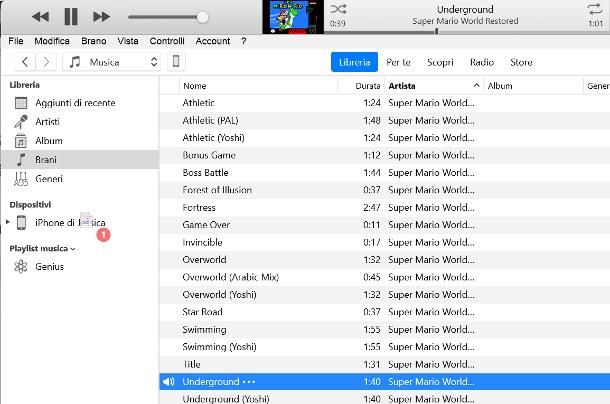Open the Musica media type dropdown
610x404 pixels.
(112, 62)
